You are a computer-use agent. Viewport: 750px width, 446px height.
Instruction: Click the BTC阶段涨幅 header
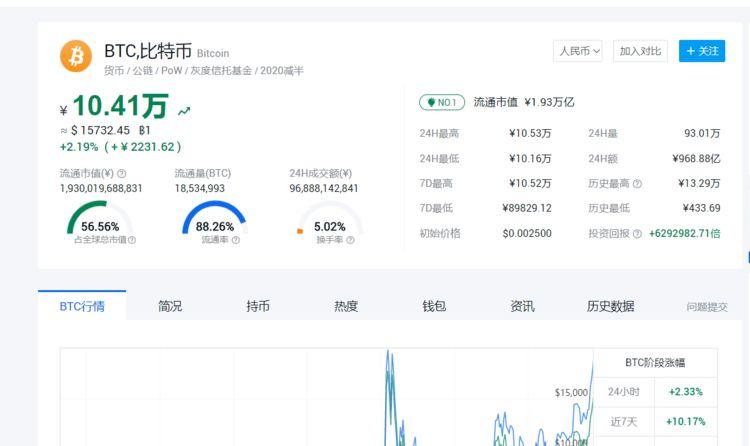655,363
